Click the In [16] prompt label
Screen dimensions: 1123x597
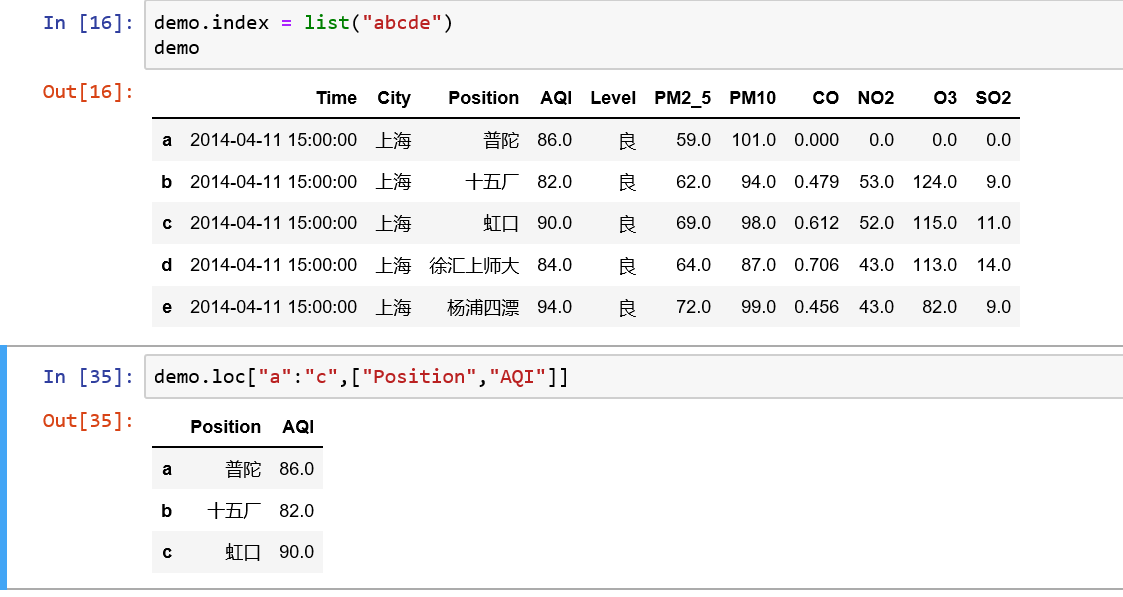click(x=88, y=23)
